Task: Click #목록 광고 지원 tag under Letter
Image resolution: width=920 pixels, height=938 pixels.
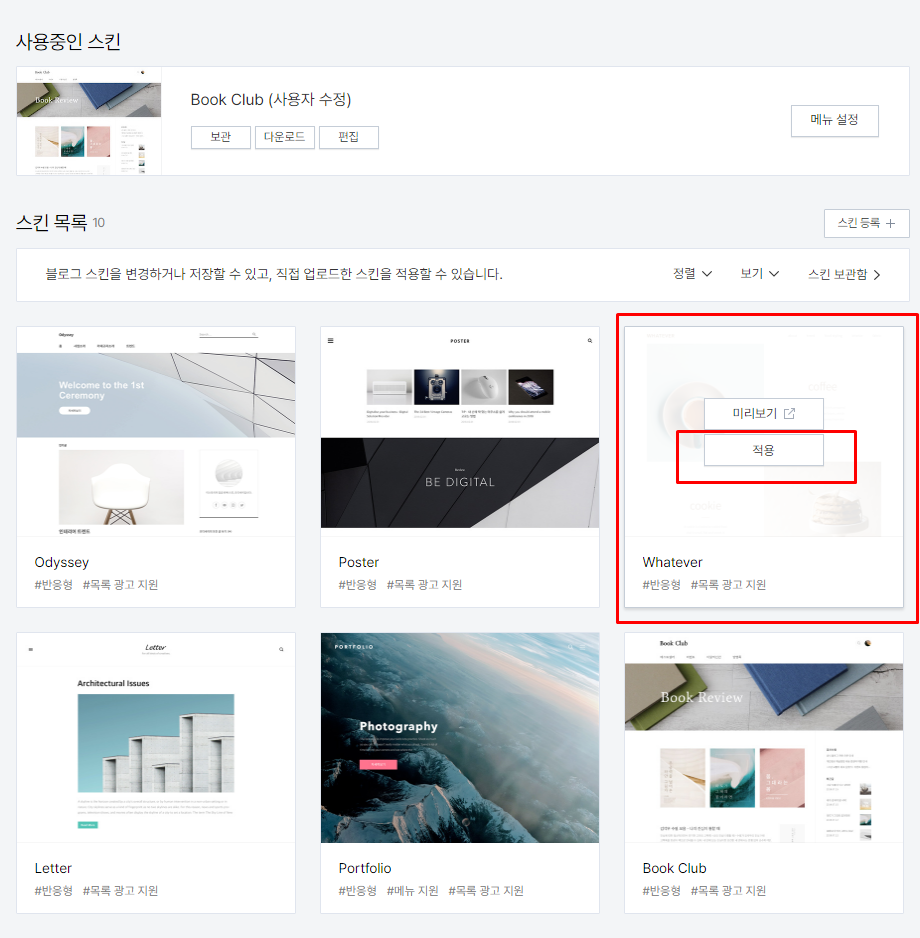Action: (120, 891)
